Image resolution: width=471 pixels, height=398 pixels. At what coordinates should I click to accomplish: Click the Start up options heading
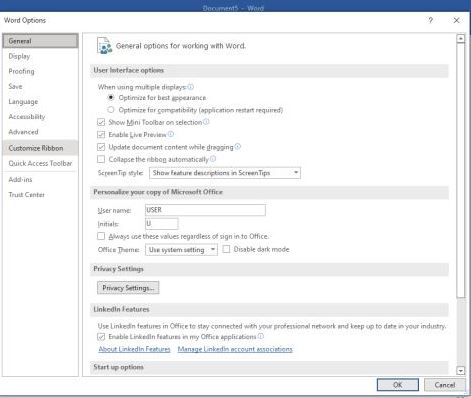pos(118,367)
